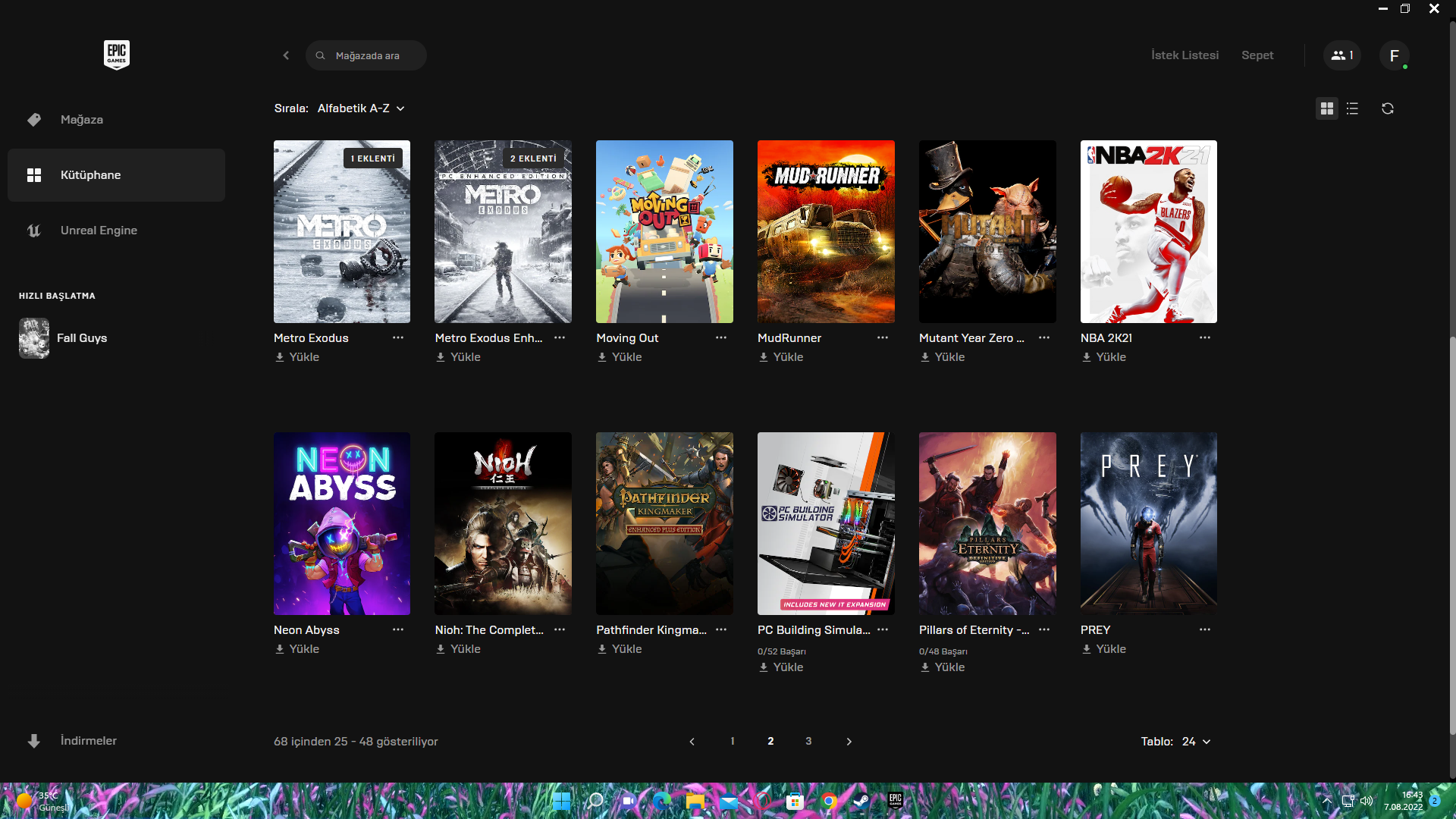This screenshot has height=819, width=1456.
Task: Open more options for Moving Out
Action: tap(721, 337)
